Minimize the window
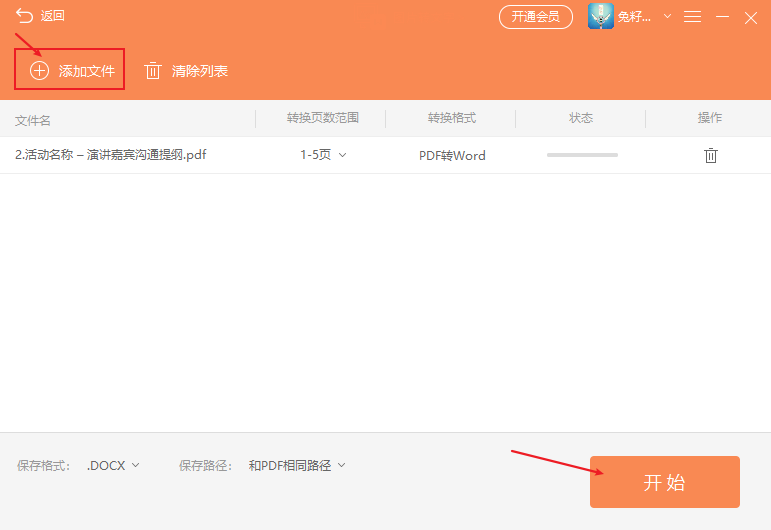Screen dimensions: 771x530 (x=722, y=17)
